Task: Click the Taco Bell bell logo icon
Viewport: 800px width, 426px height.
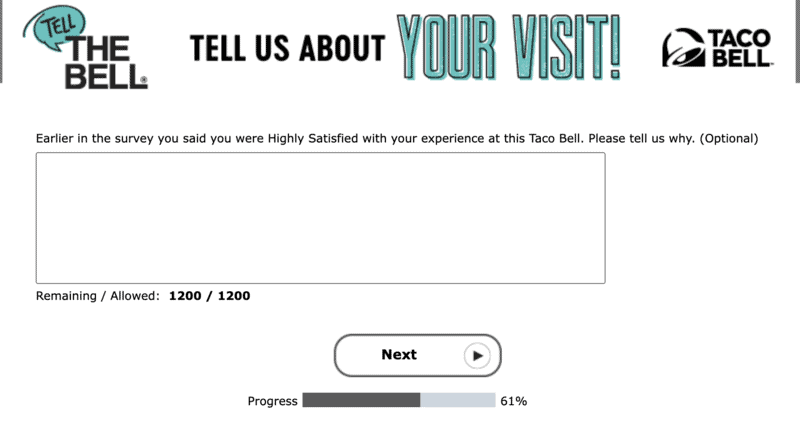Action: tap(683, 47)
